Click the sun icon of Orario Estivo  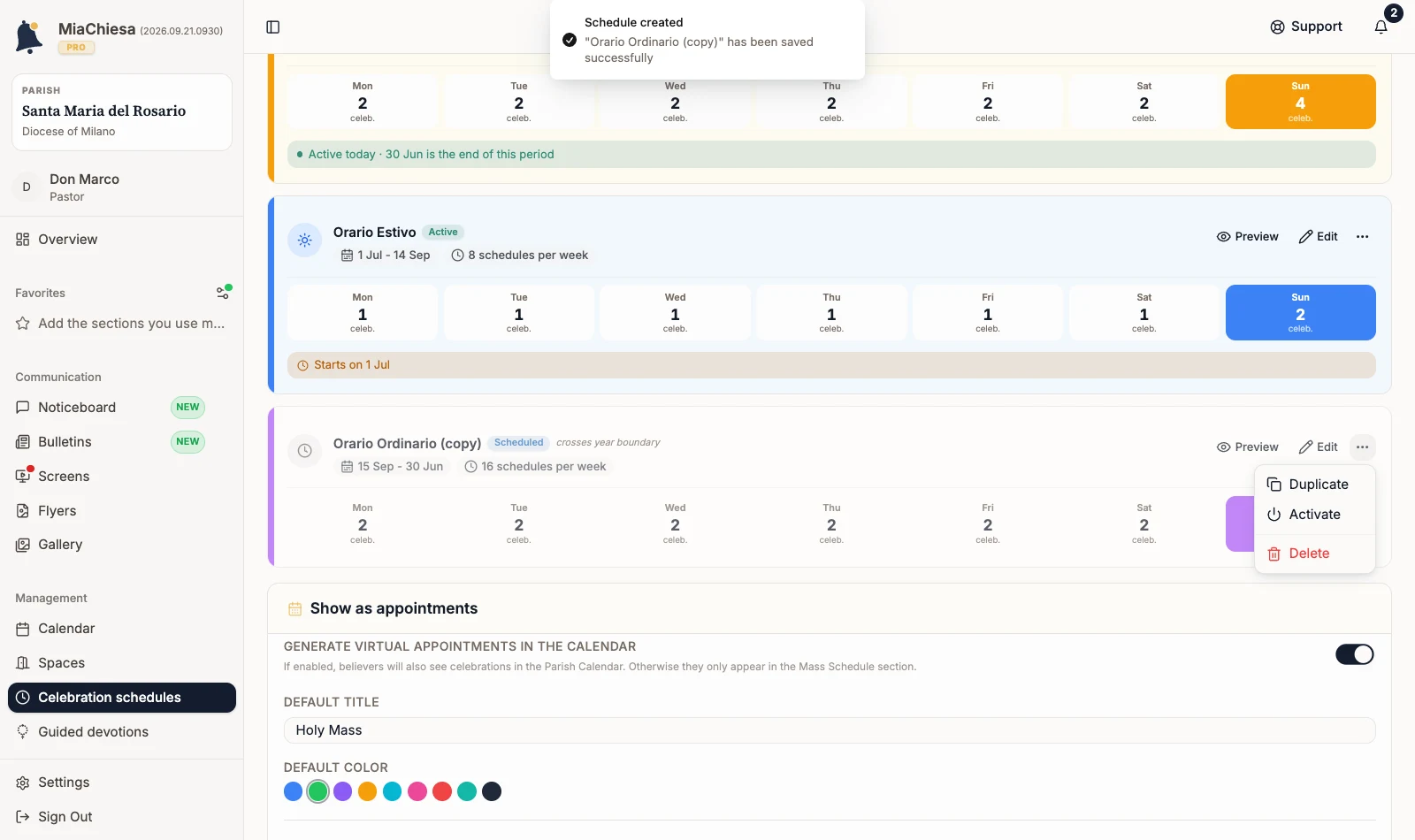pyautogui.click(x=304, y=241)
